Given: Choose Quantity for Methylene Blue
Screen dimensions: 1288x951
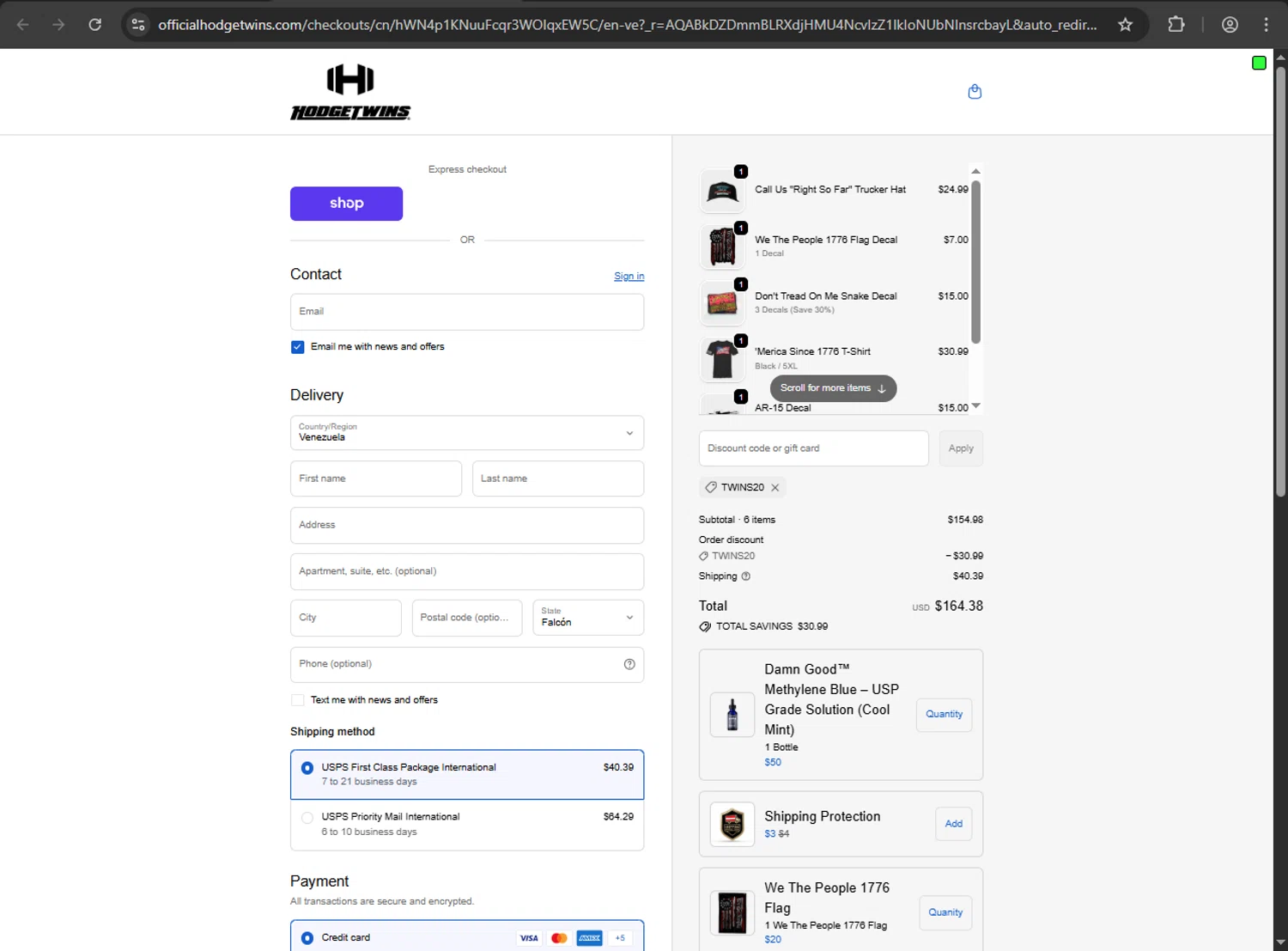Looking at the screenshot, I should (945, 715).
